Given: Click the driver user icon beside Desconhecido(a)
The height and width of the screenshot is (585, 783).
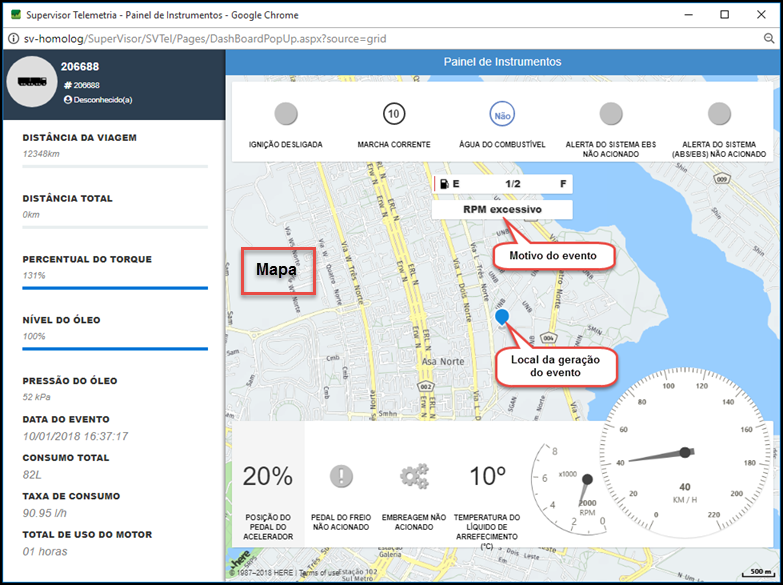Looking at the screenshot, I should (67, 99).
